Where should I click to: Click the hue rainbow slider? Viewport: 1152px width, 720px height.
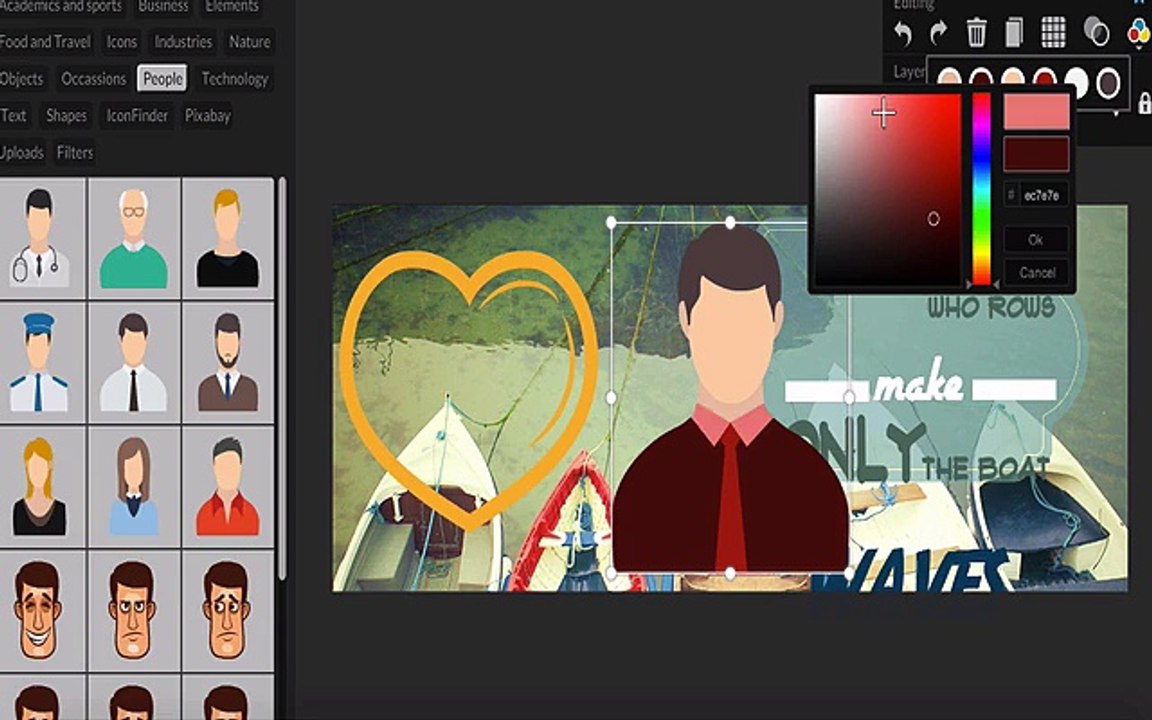tap(982, 188)
